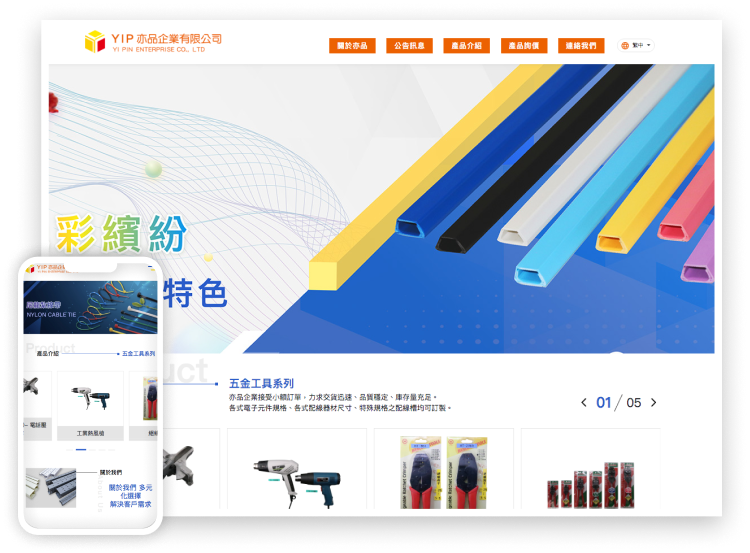Go to previous product slide arrow
The height and width of the screenshot is (553, 750).
(x=584, y=403)
